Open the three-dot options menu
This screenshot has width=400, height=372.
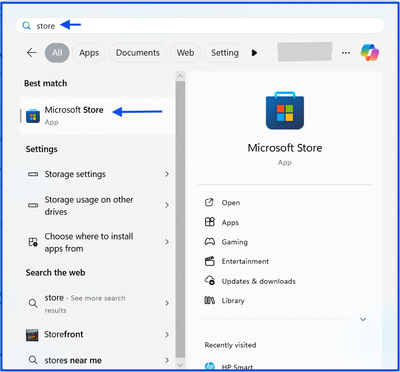point(346,53)
